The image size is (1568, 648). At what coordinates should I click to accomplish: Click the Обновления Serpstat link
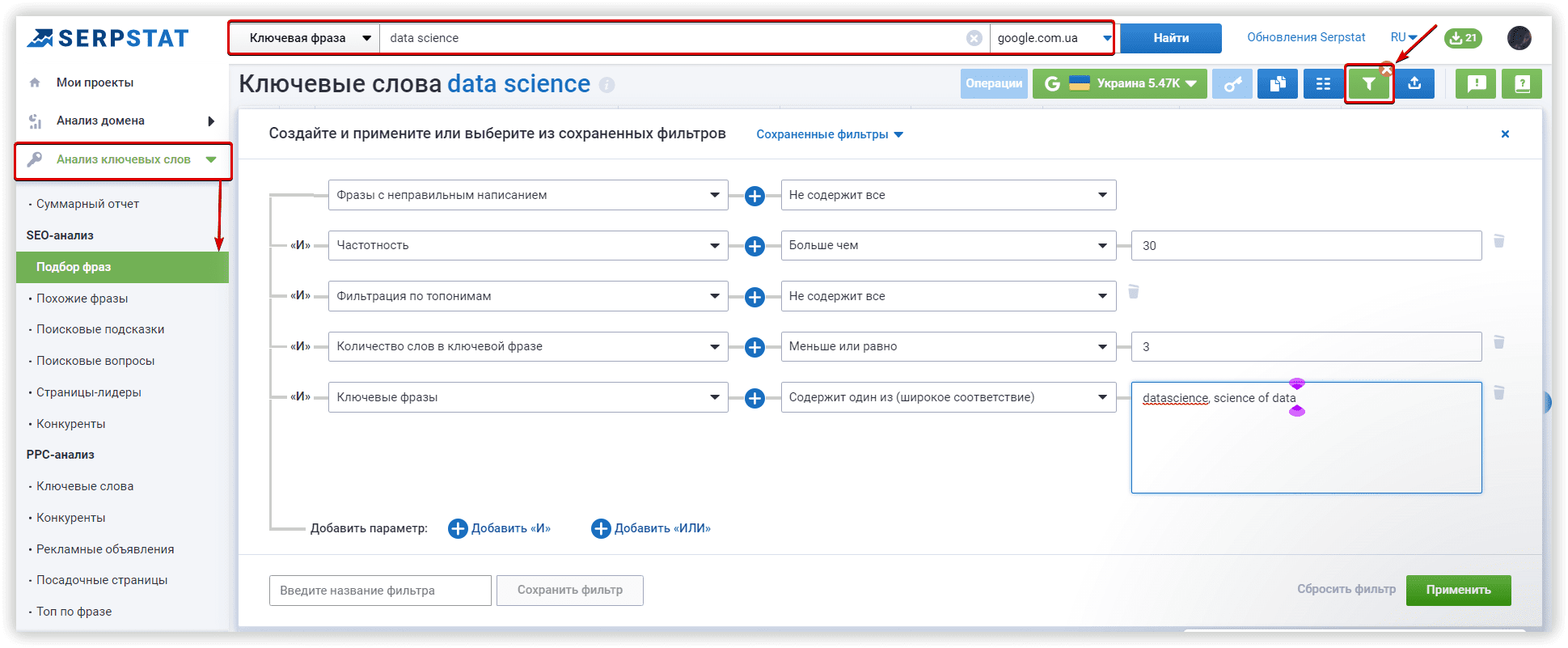click(1305, 37)
